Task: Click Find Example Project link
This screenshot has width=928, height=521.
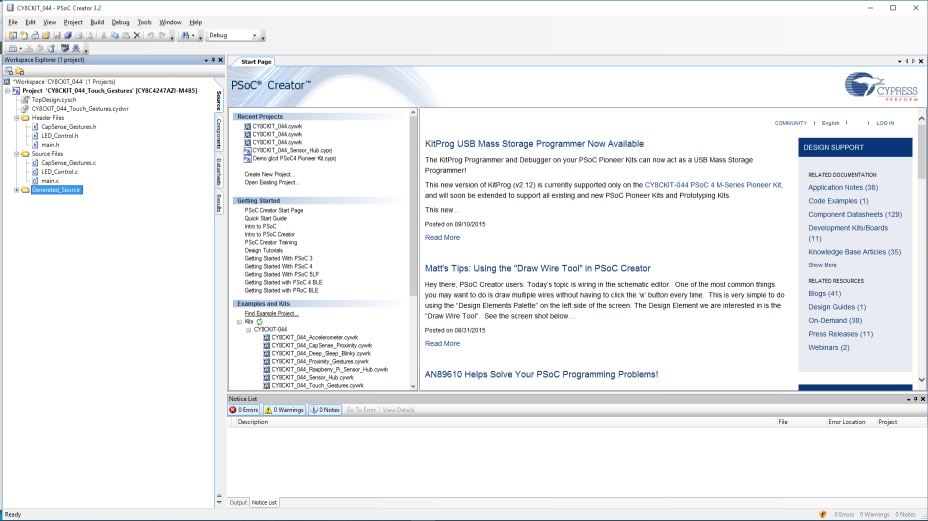Action: (x=272, y=314)
